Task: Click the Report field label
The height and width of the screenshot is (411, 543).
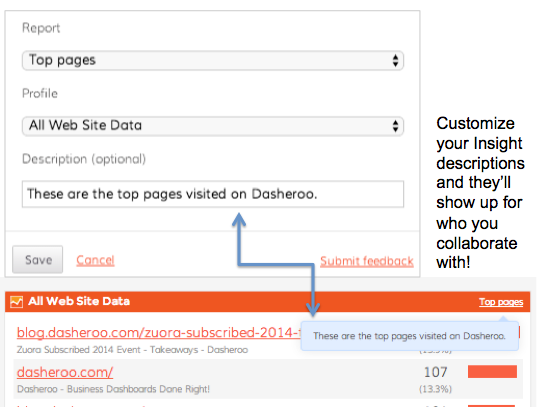Action: [x=41, y=28]
